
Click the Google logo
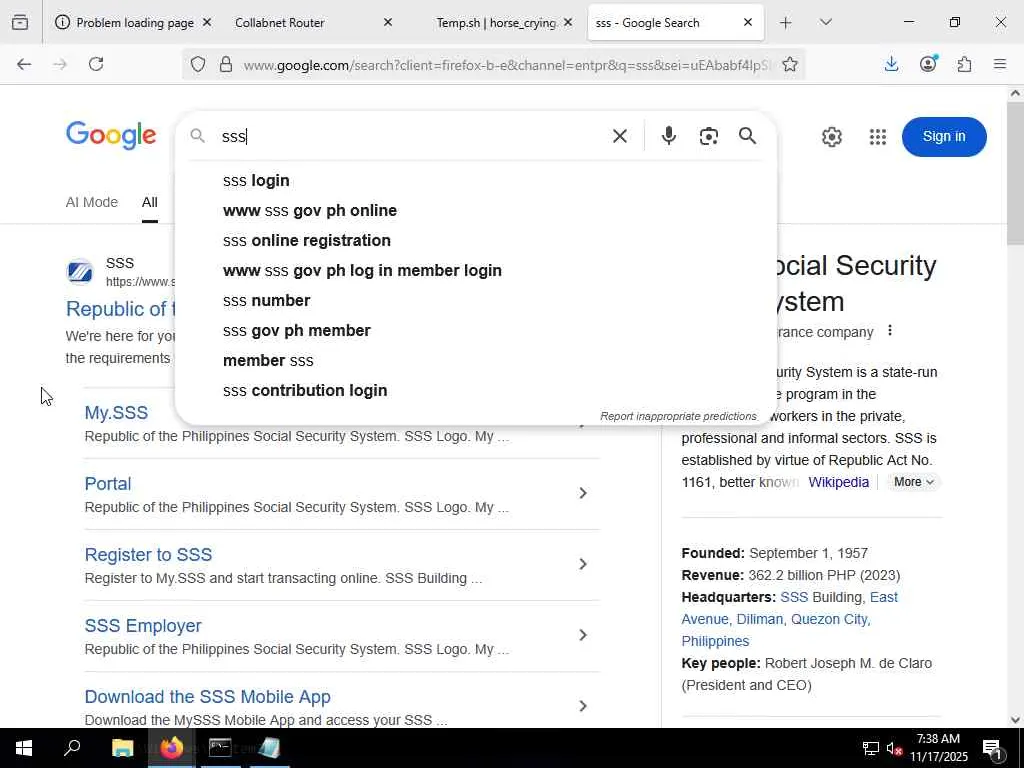point(111,135)
